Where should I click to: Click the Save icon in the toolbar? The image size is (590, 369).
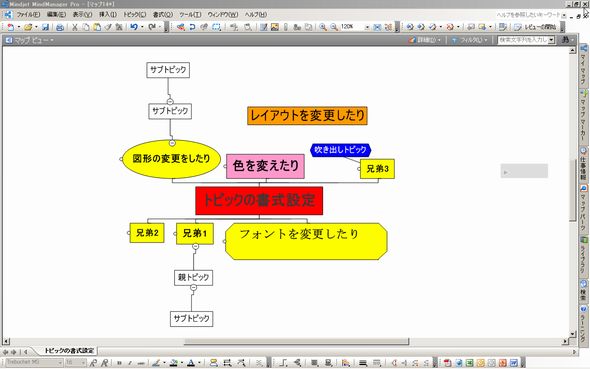46,27
